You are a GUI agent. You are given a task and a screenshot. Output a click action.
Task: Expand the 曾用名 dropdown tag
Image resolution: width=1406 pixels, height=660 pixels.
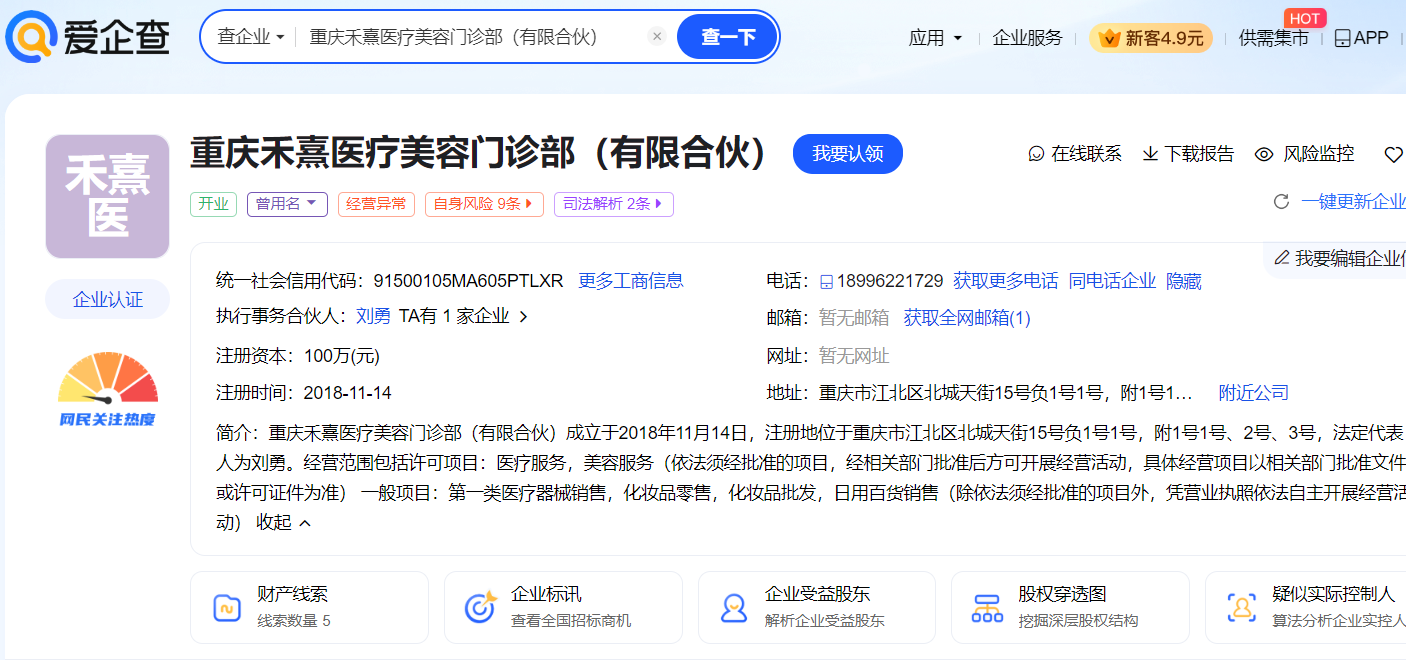pyautogui.click(x=287, y=204)
